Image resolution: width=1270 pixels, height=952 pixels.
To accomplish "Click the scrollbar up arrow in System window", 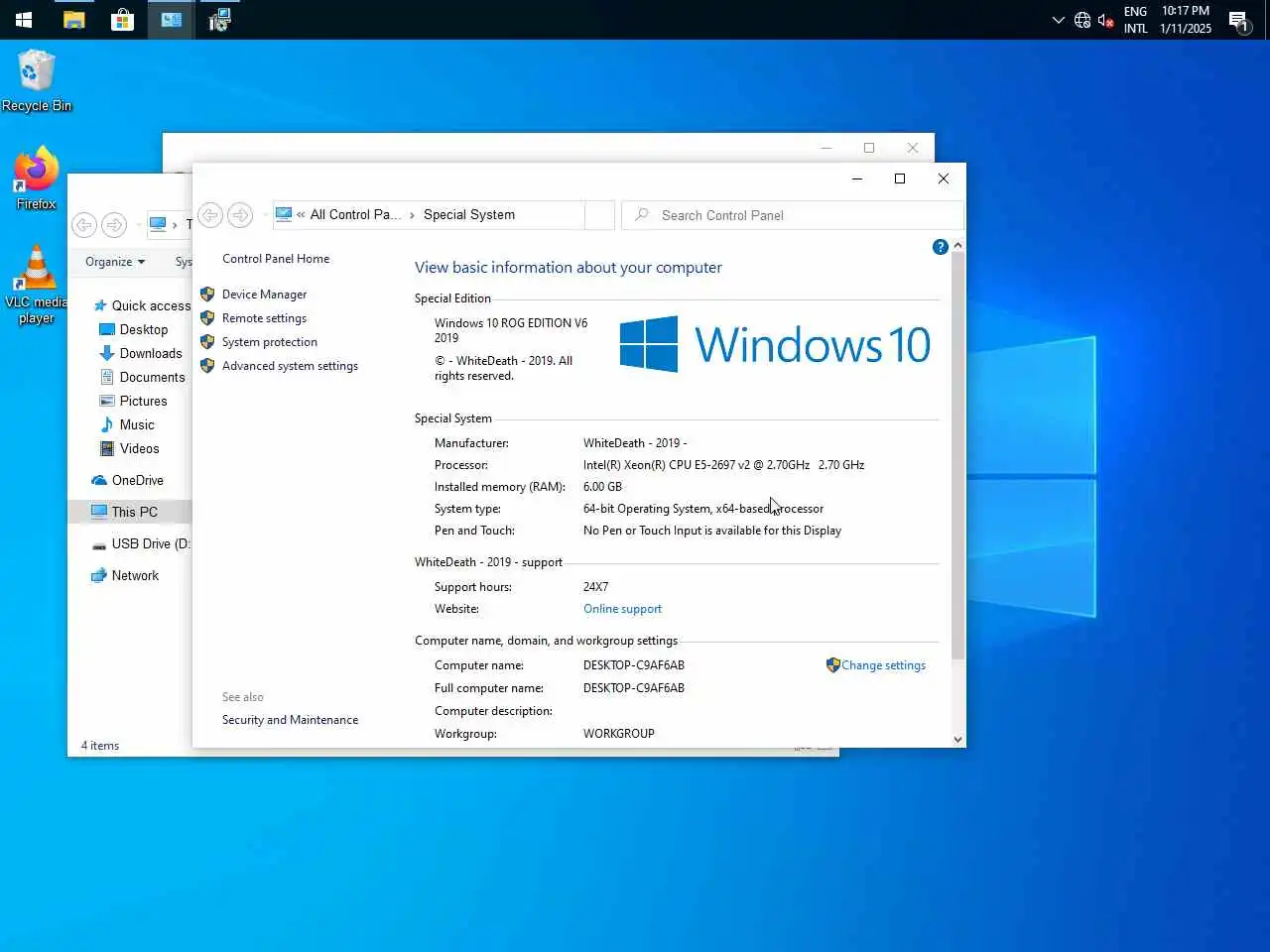I will pyautogui.click(x=957, y=245).
